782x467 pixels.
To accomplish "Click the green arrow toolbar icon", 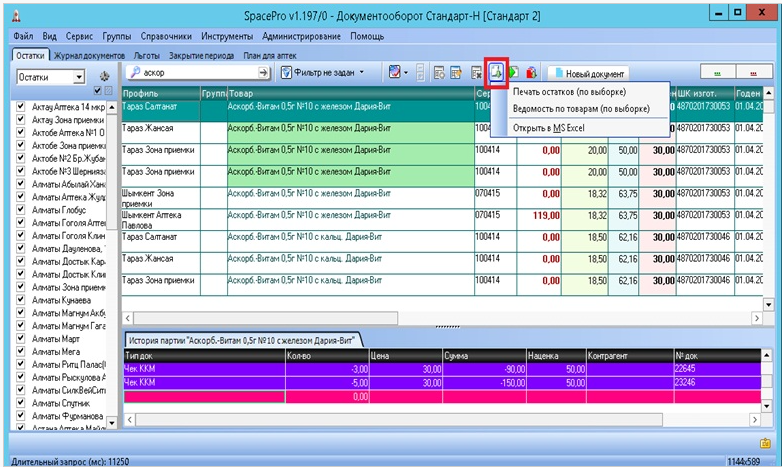I will (513, 73).
